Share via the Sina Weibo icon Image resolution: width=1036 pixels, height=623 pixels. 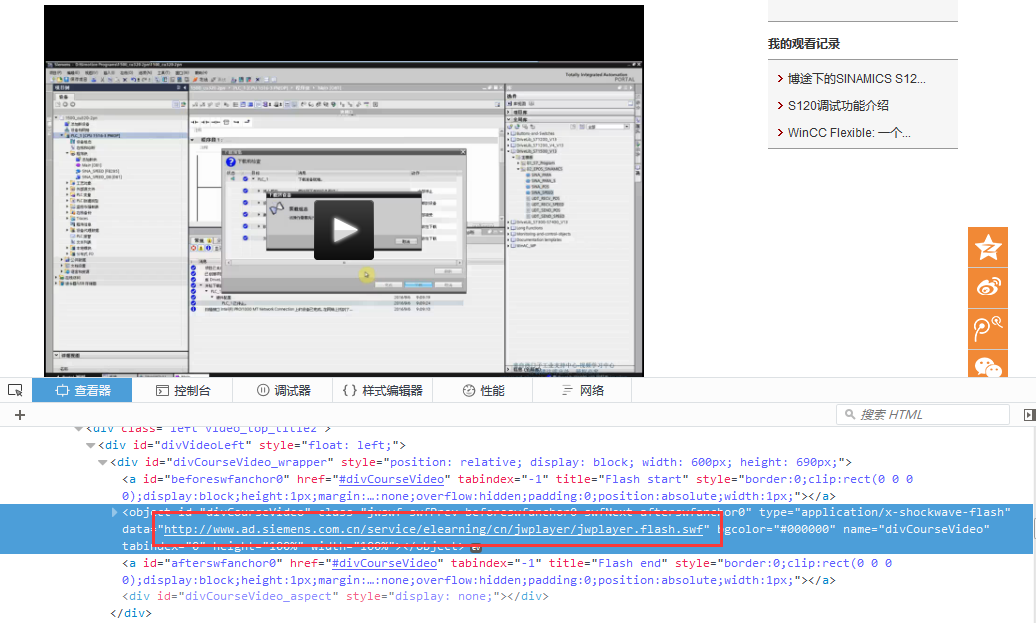click(988, 288)
